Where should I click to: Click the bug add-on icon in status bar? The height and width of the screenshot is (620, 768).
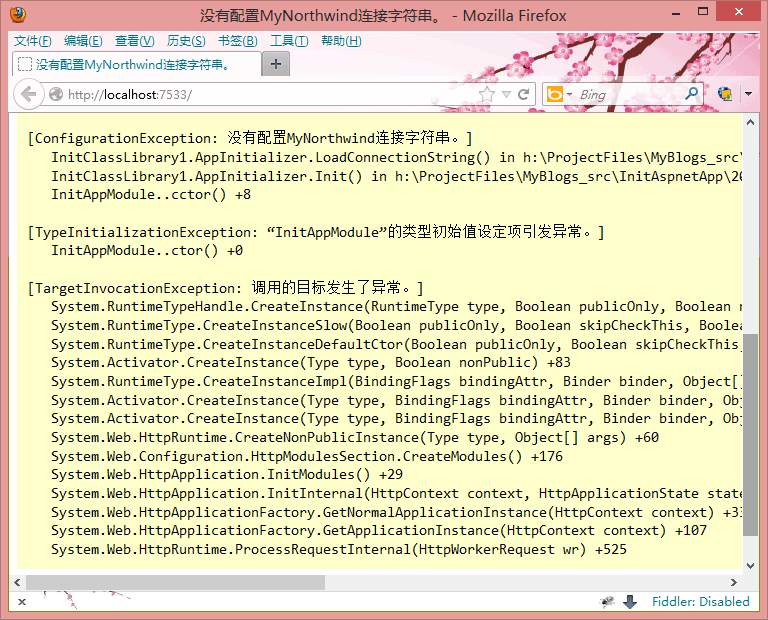pyautogui.click(x=607, y=601)
